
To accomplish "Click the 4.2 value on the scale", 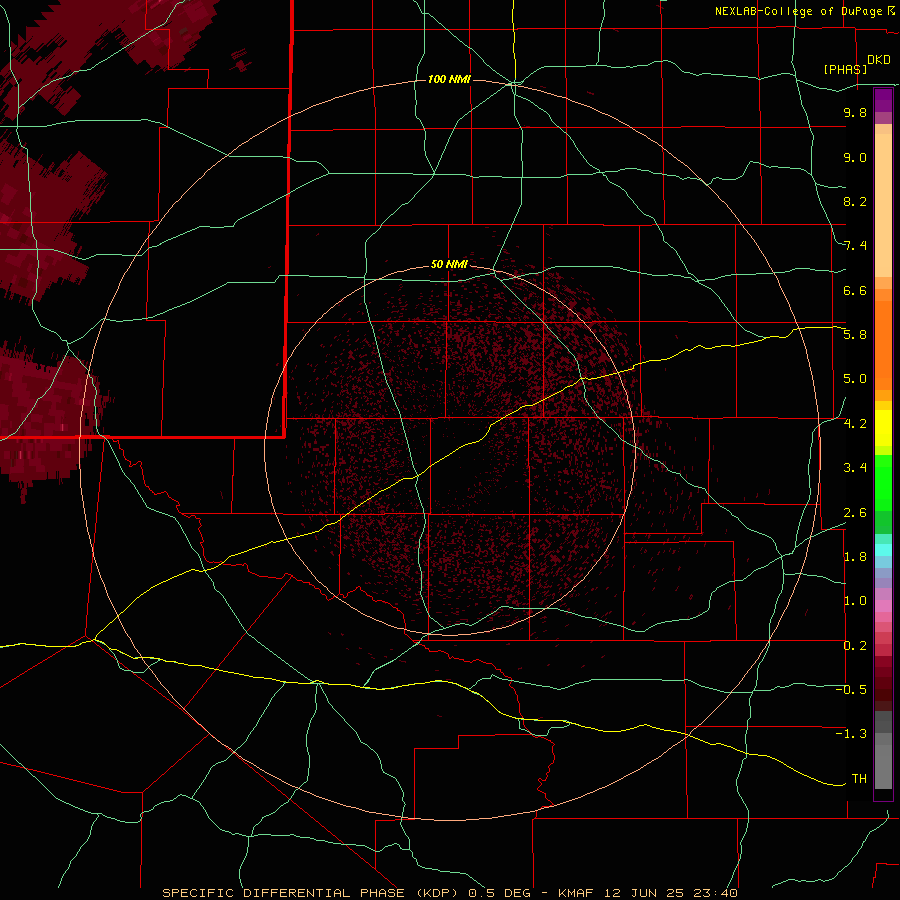I will (855, 424).
